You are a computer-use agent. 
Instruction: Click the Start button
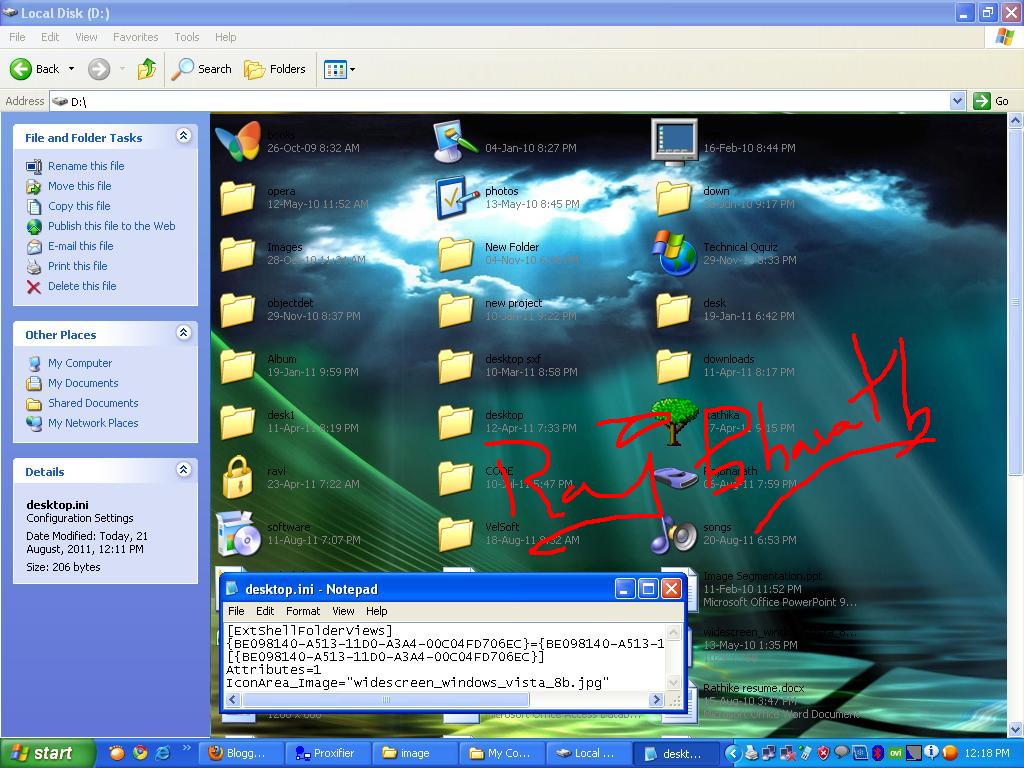[x=46, y=754]
